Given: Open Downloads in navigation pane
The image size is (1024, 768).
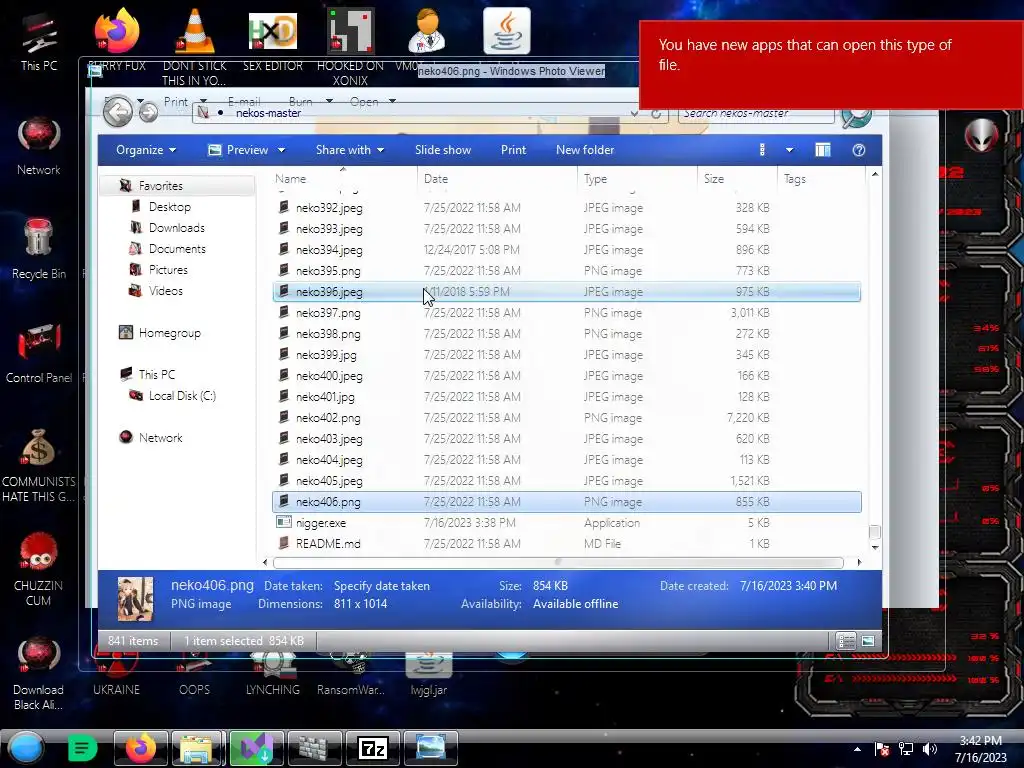Looking at the screenshot, I should pyautogui.click(x=176, y=228).
